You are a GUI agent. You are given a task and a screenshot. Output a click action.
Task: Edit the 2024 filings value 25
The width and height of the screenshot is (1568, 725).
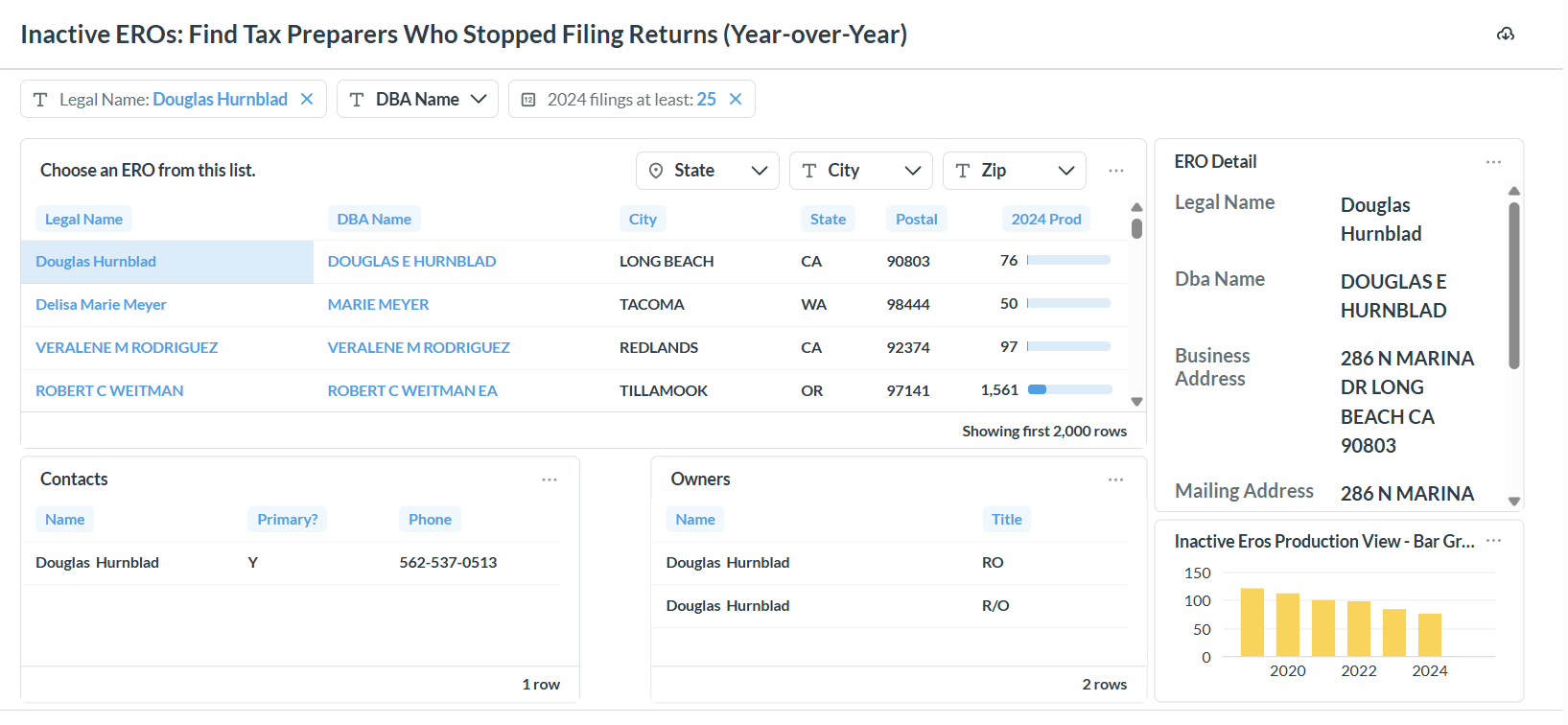point(707,99)
